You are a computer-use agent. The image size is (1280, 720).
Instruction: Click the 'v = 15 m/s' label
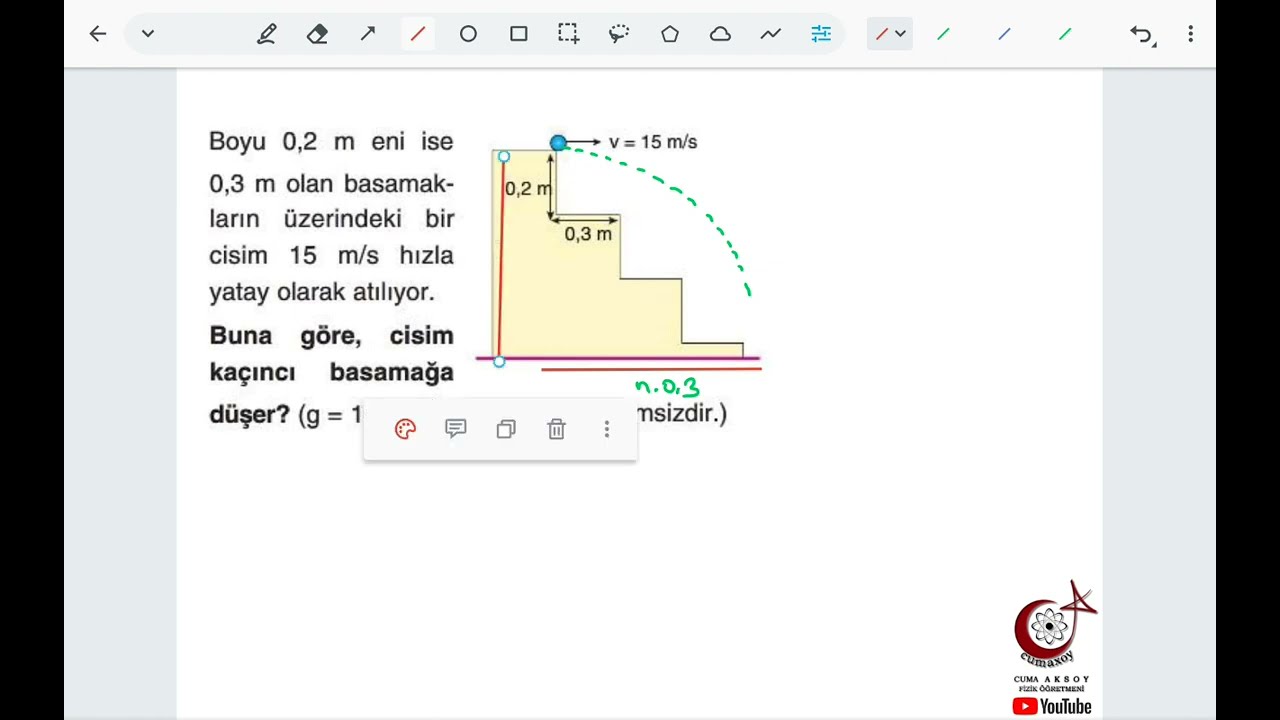[x=653, y=142]
